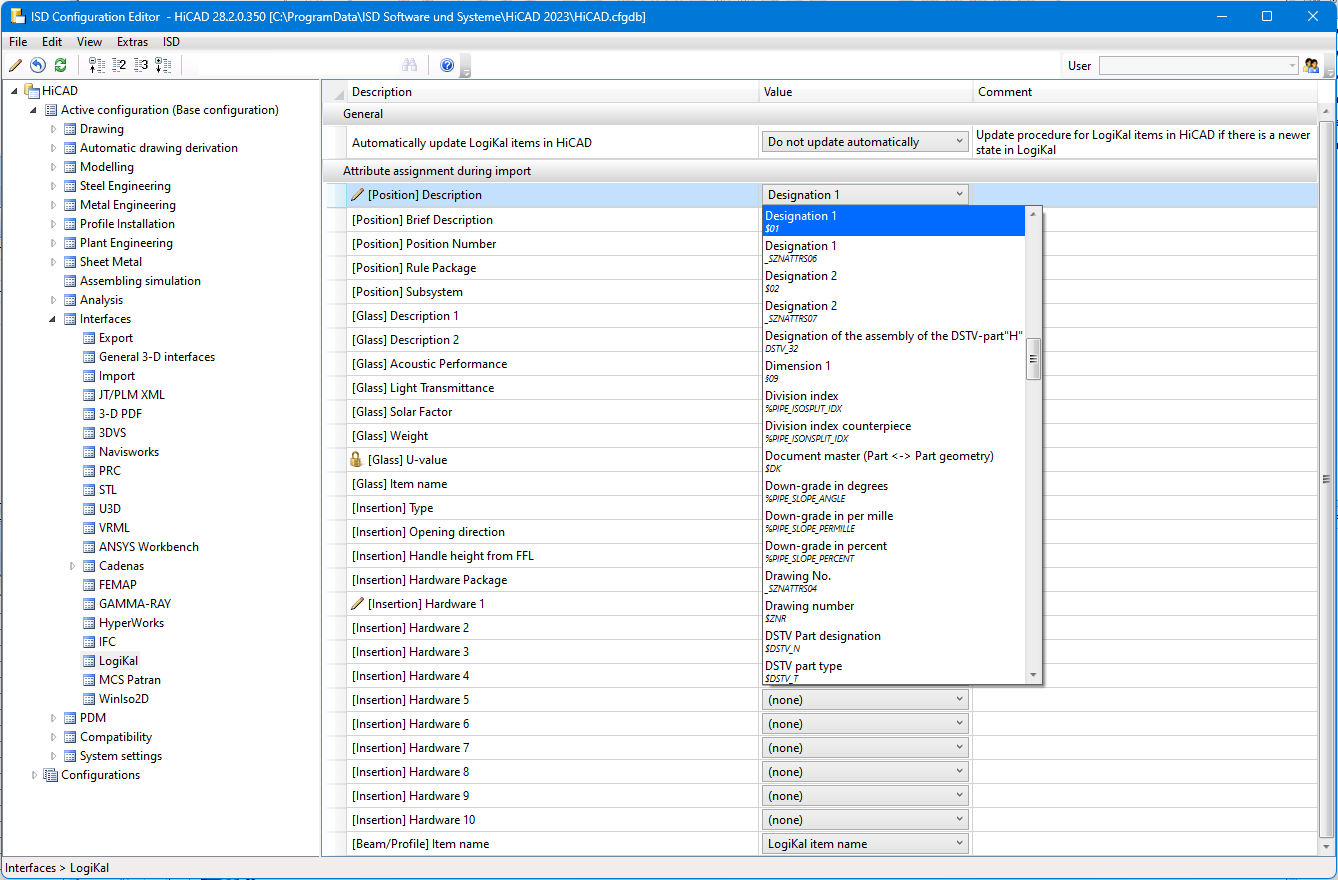Click the first tree level-up toolbar icon

[97, 65]
